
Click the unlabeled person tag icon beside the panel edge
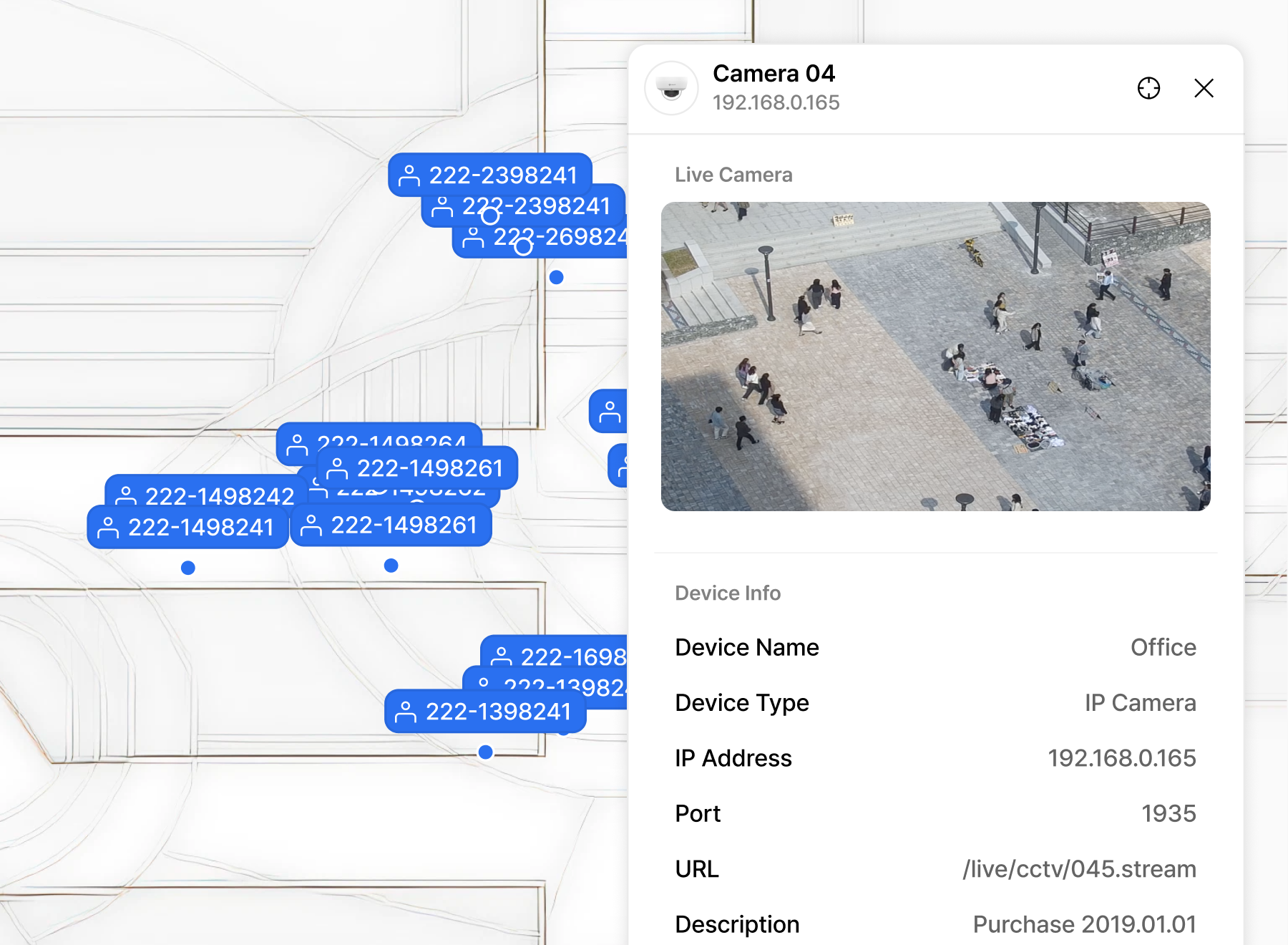[609, 412]
